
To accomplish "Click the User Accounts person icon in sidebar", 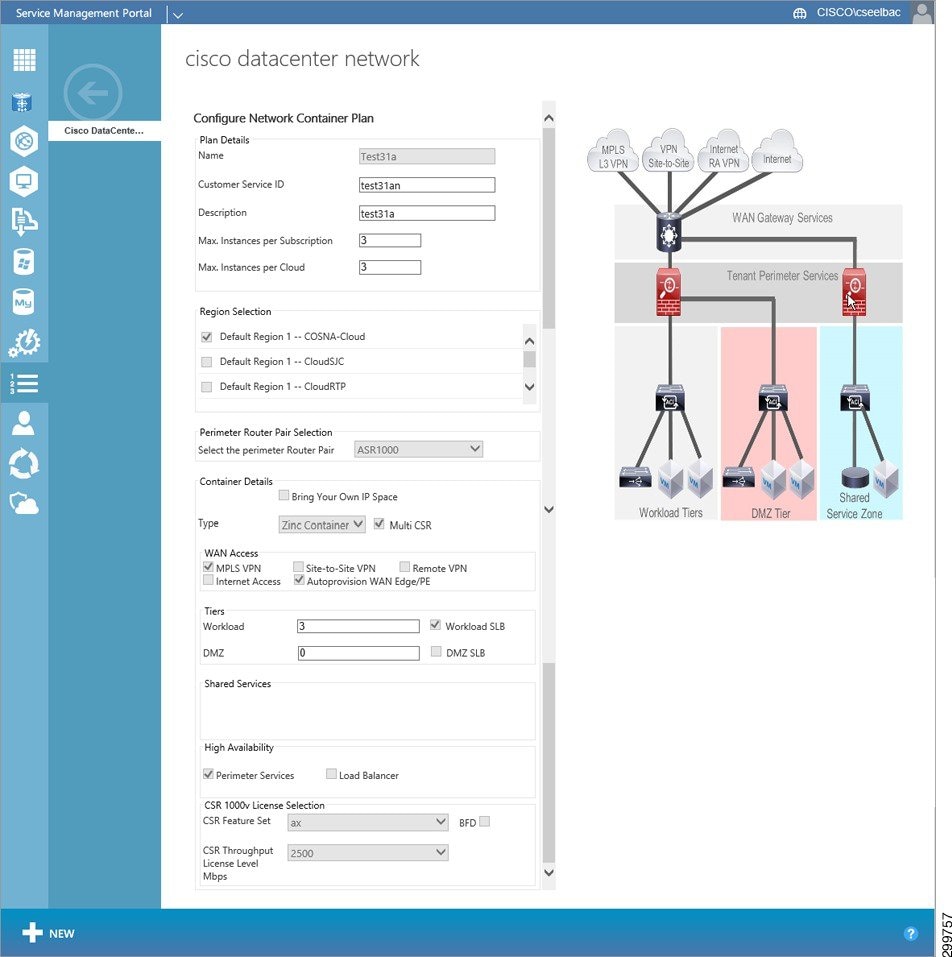I will click(24, 422).
